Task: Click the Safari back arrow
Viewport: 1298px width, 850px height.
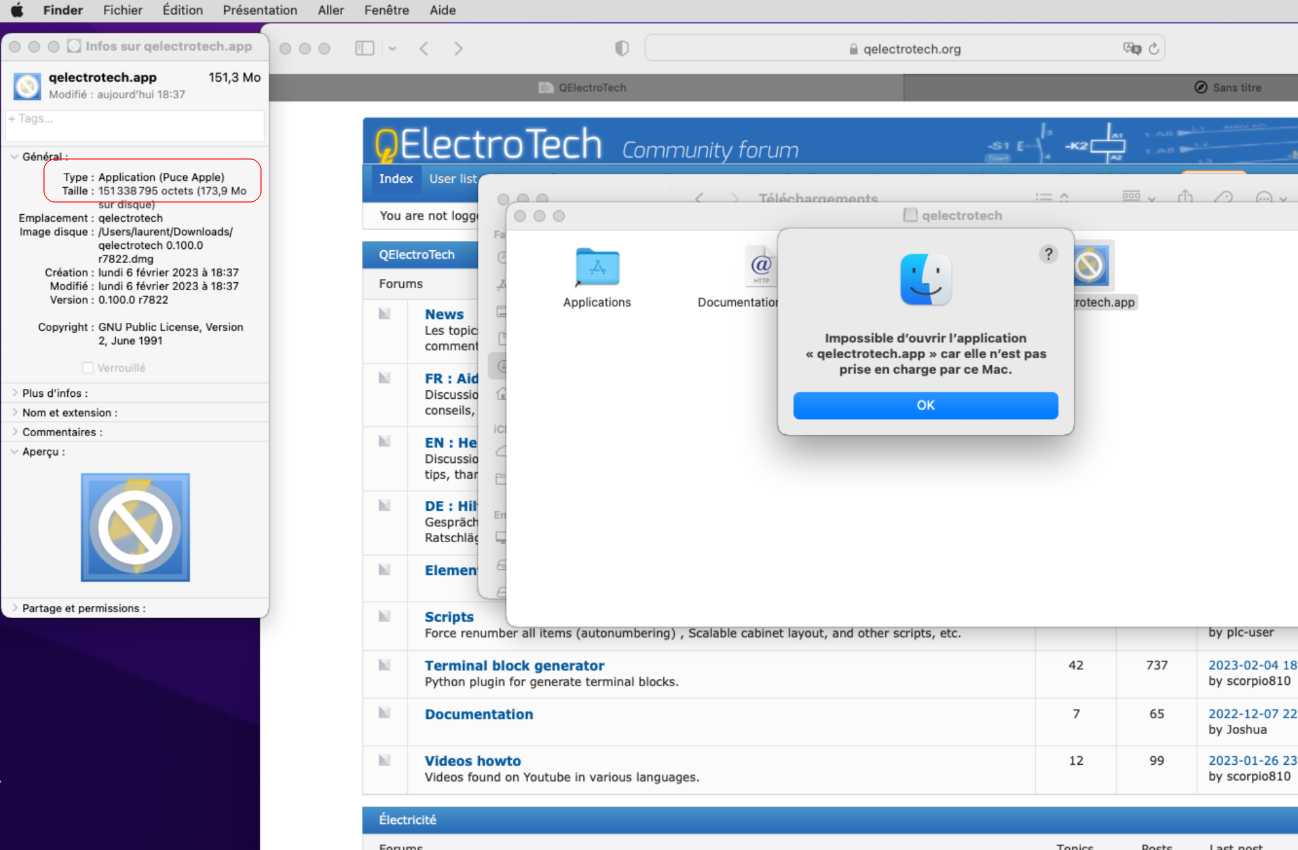Action: point(424,48)
